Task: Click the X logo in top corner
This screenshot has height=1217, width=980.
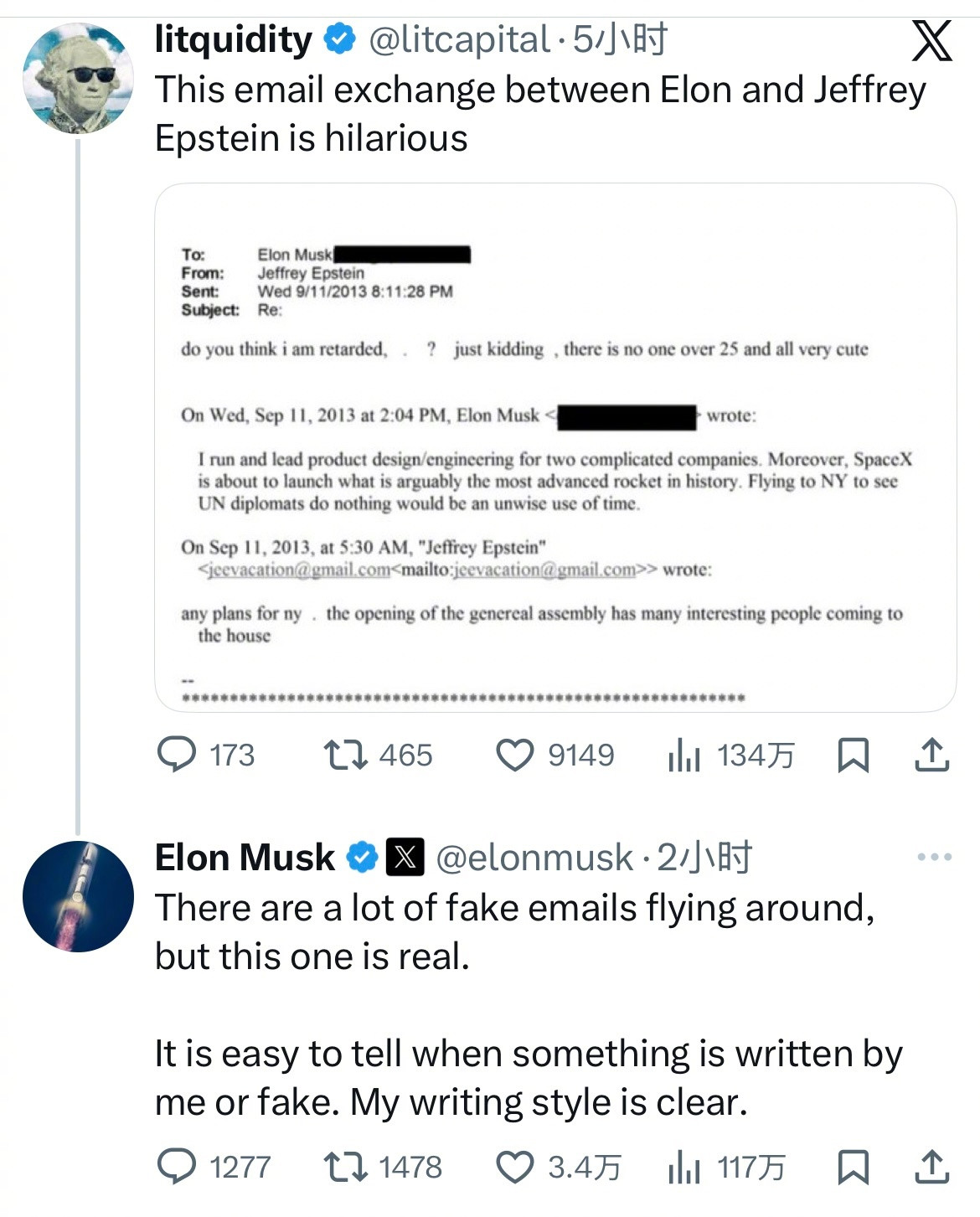Action: 931,40
